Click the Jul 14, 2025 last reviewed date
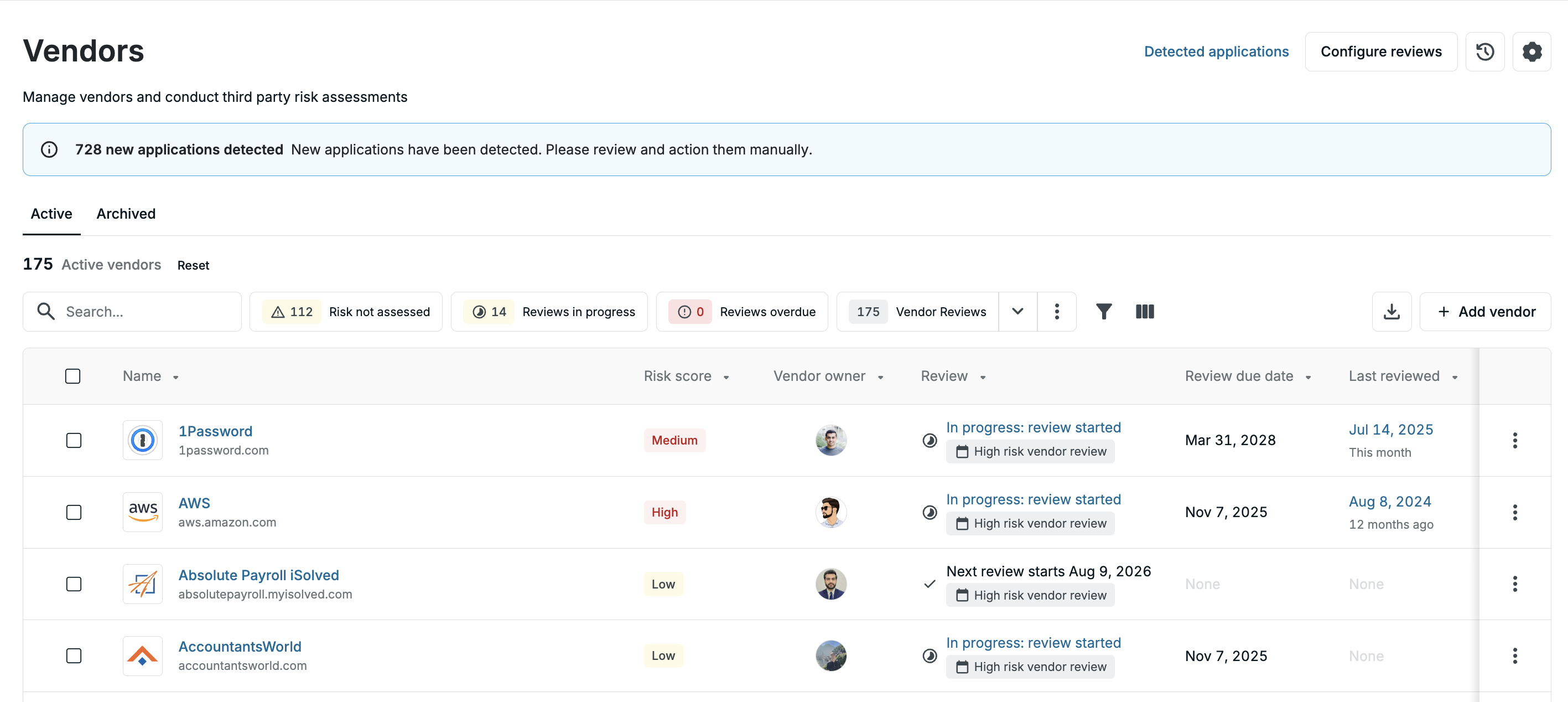1568x702 pixels. (x=1390, y=429)
